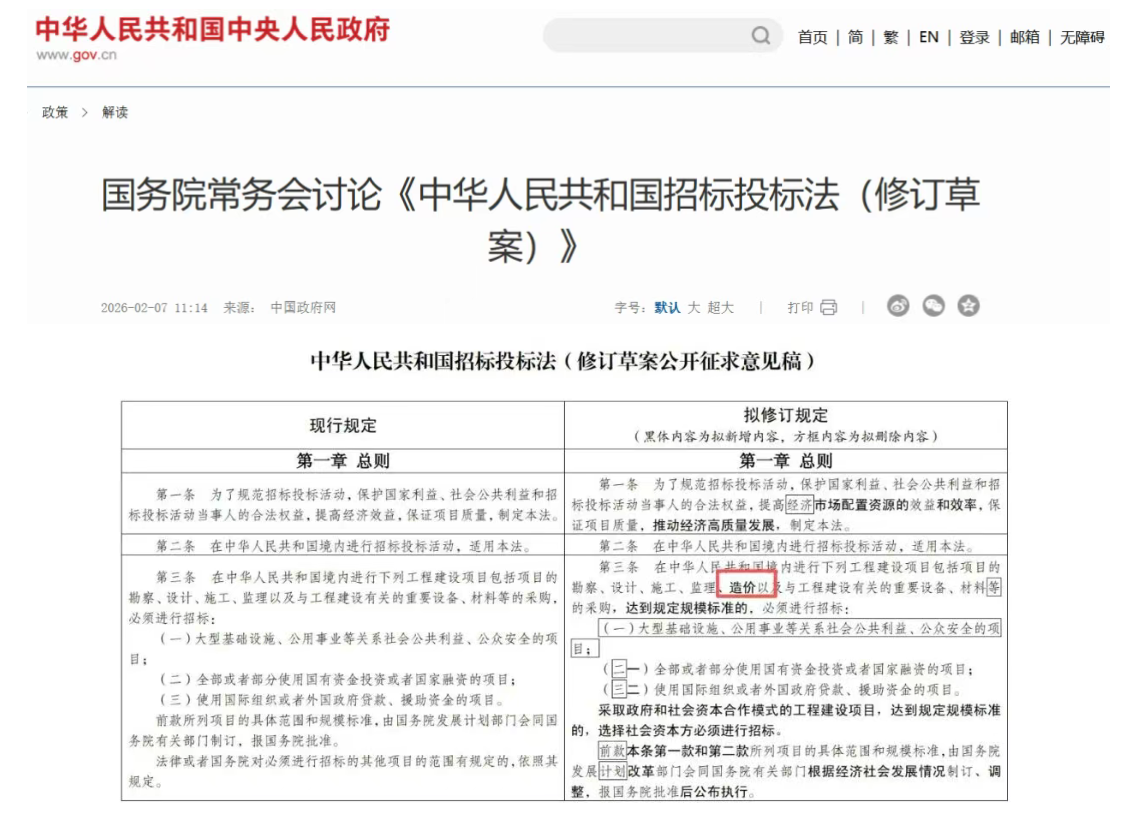Share article to WeChat

(933, 306)
